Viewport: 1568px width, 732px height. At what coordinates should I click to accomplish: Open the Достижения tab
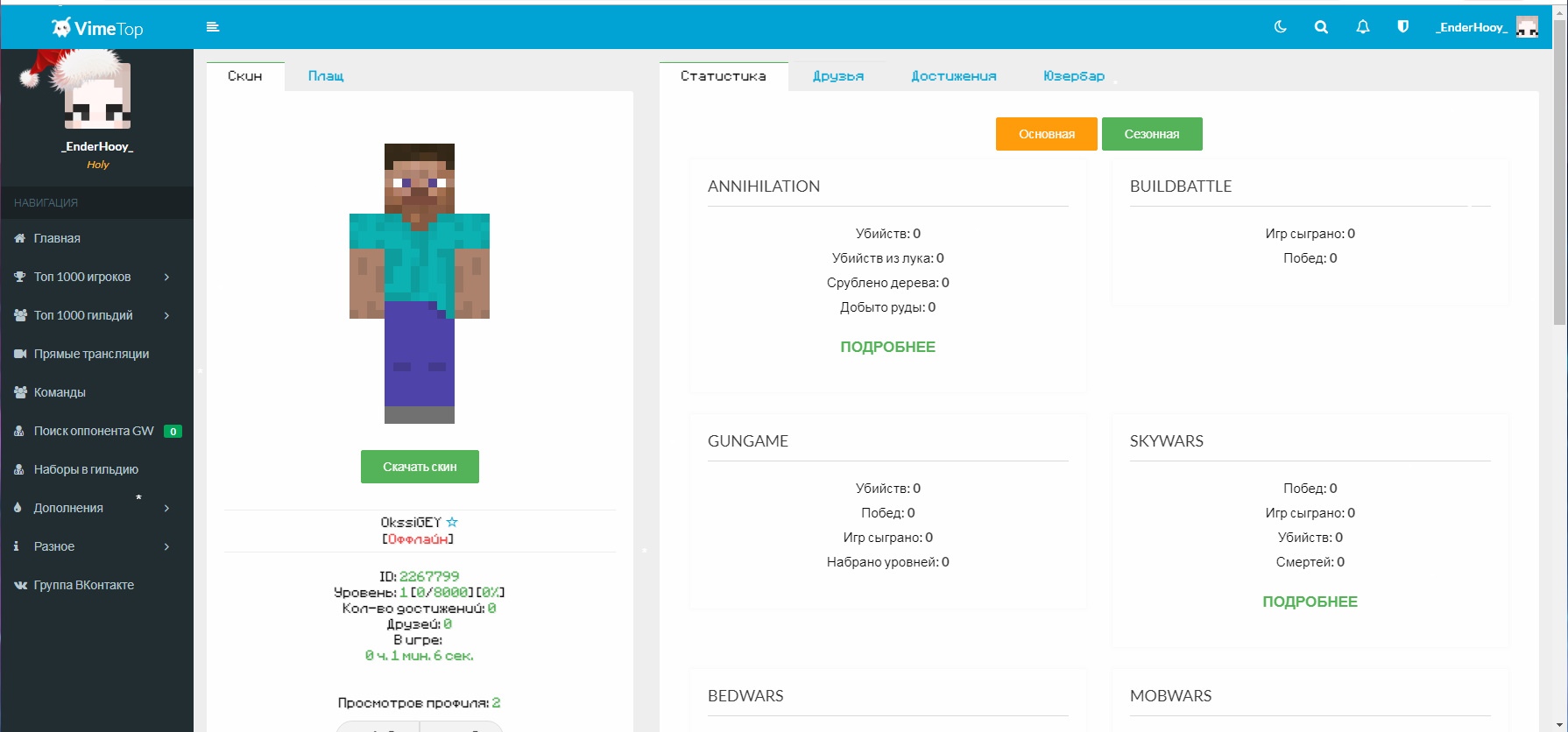pyautogui.click(x=954, y=76)
